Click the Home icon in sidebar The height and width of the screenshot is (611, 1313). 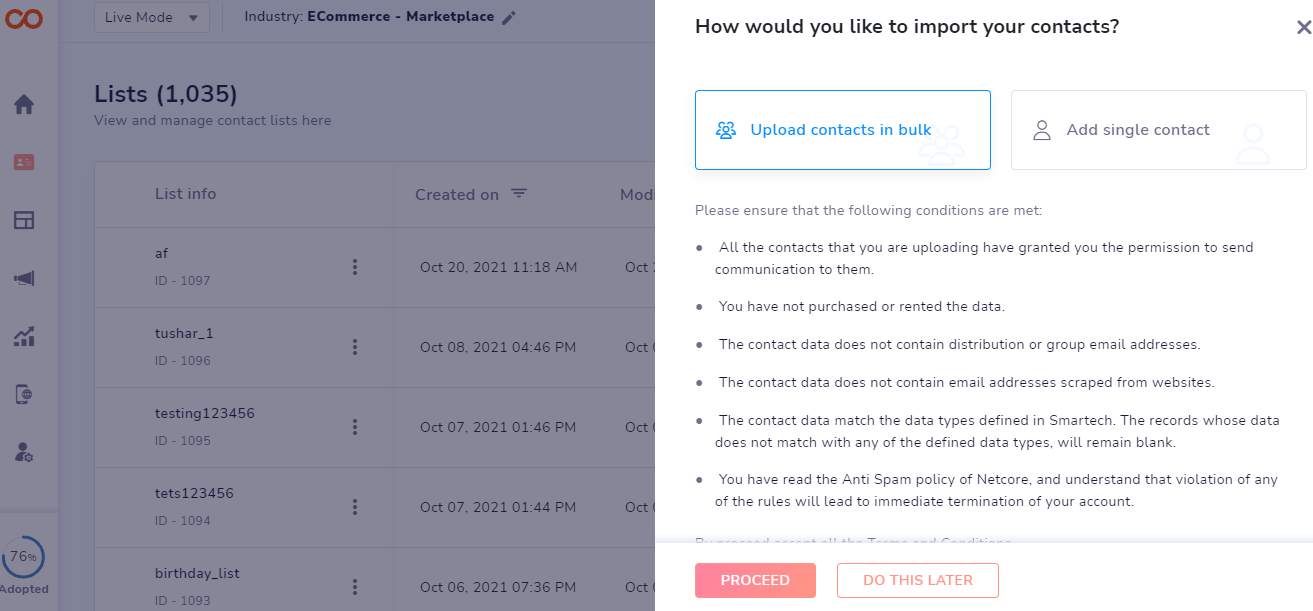pos(24,104)
